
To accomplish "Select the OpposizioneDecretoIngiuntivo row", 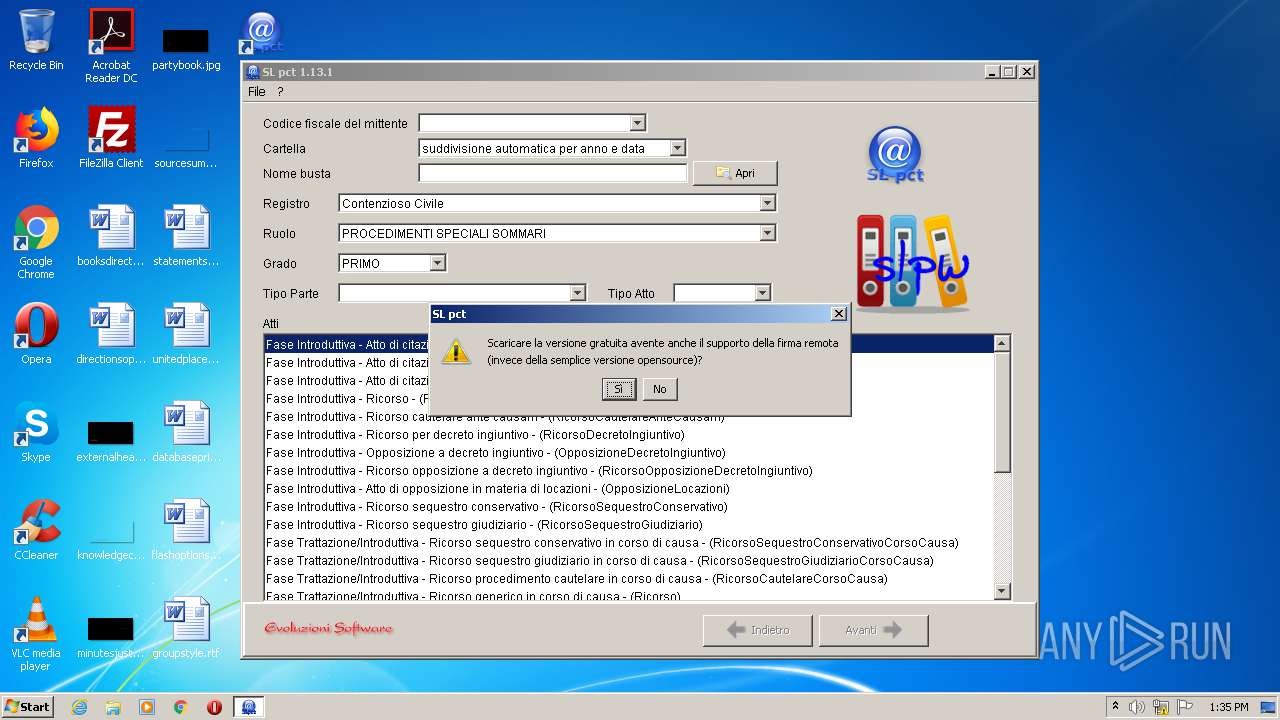I will coord(629,453).
